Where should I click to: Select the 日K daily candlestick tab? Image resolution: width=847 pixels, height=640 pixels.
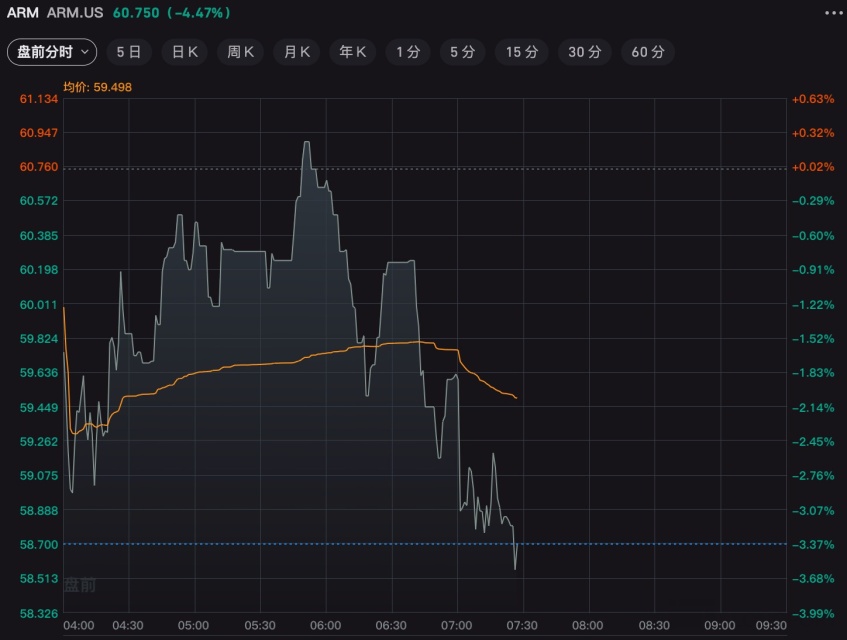click(185, 52)
